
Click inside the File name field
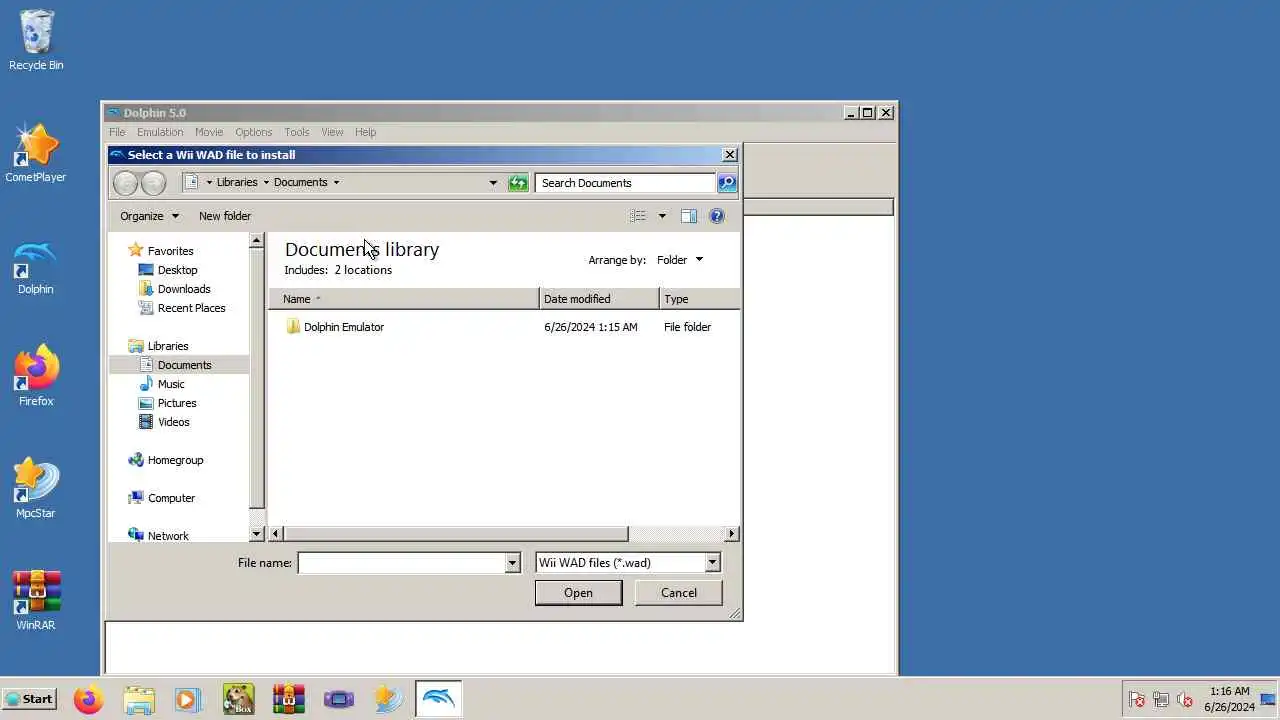pos(401,563)
